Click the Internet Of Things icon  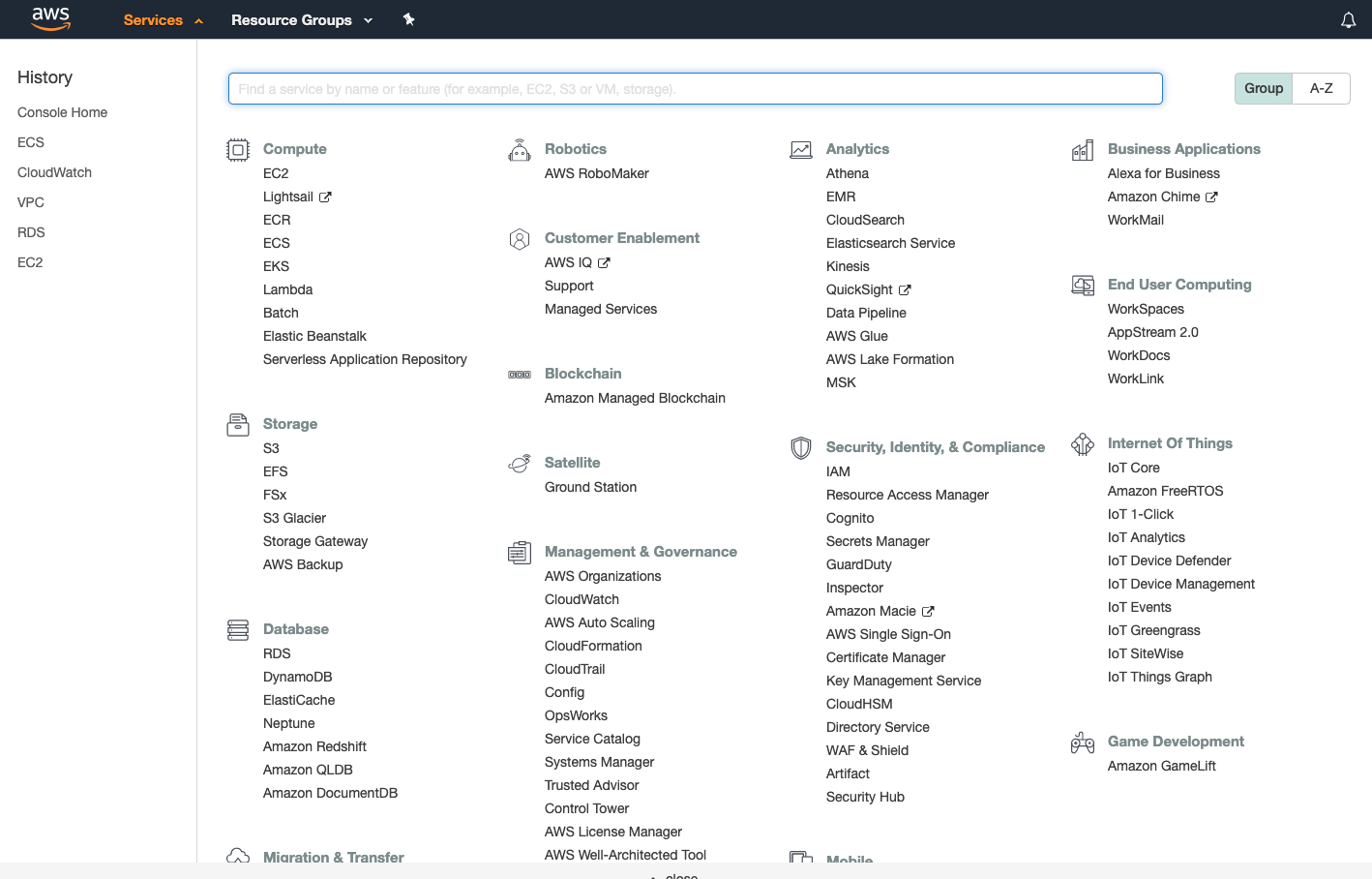pyautogui.click(x=1083, y=443)
